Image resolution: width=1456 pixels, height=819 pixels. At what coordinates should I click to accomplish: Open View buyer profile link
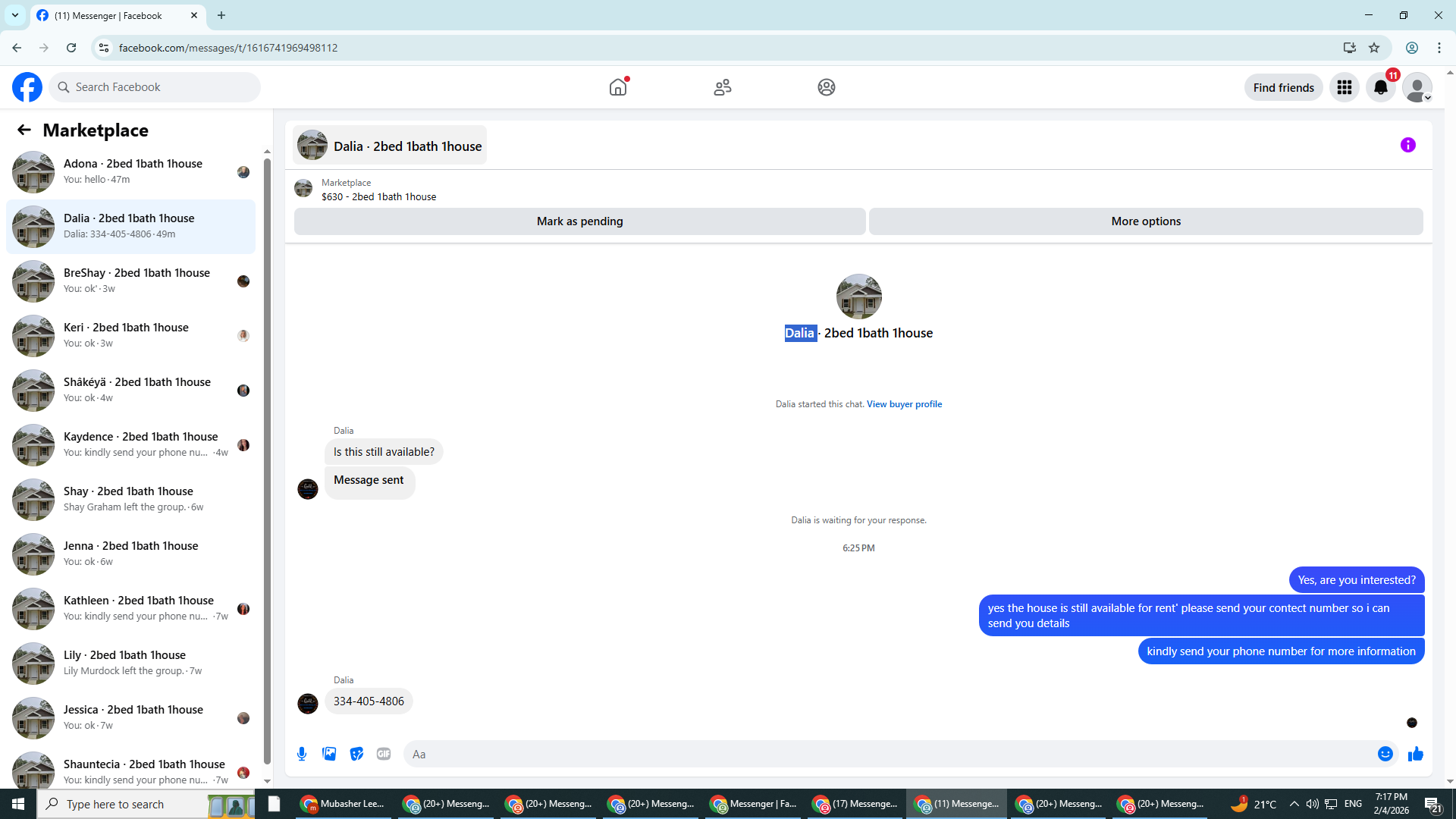click(904, 404)
